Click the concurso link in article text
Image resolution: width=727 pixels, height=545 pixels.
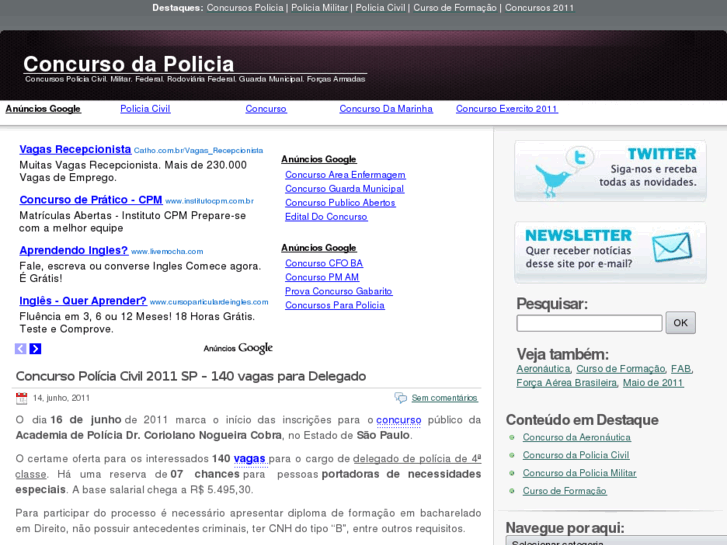pyautogui.click(x=398, y=420)
